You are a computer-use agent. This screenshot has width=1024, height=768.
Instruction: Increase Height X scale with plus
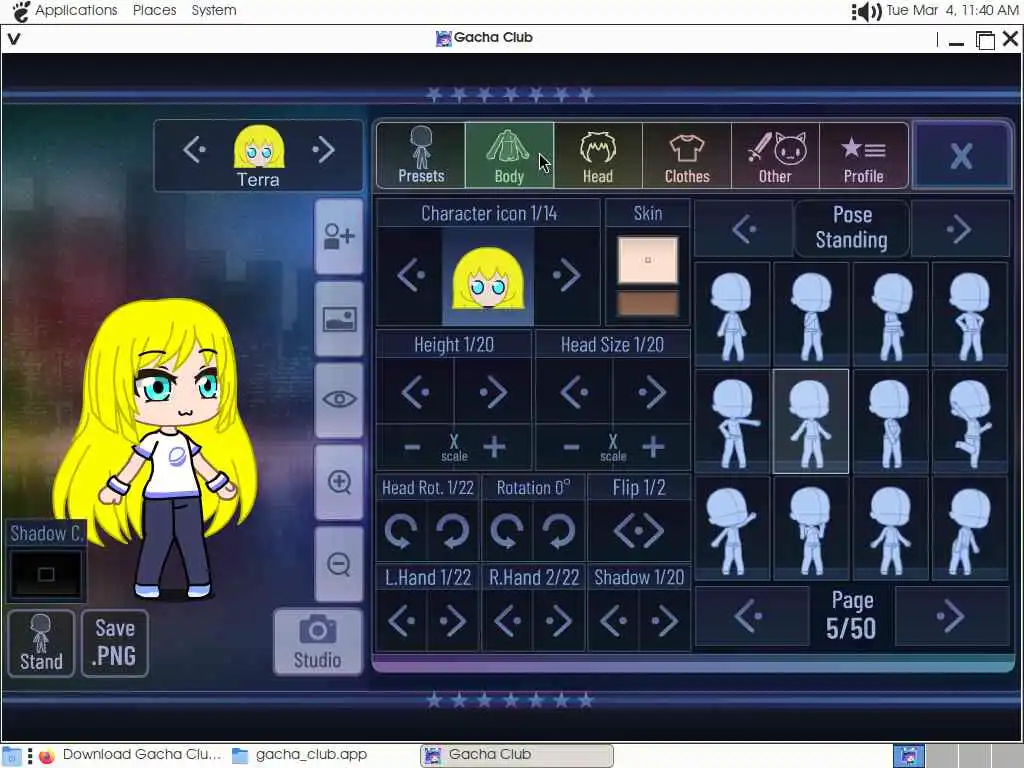[494, 447]
